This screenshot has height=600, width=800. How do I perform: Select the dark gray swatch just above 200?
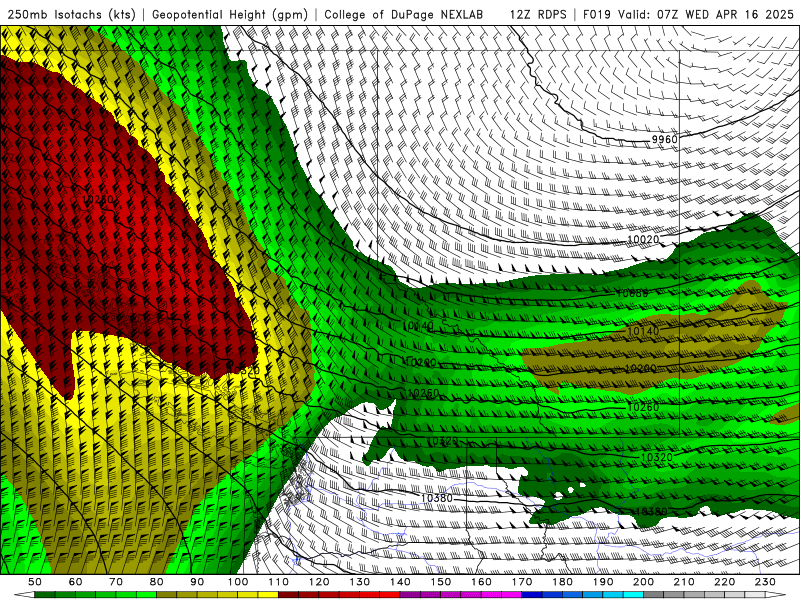[x=654, y=595]
